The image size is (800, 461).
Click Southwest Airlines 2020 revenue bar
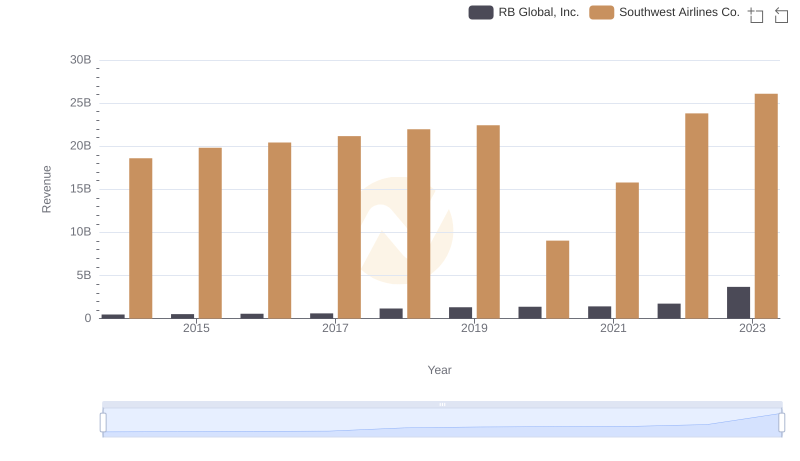coord(558,279)
